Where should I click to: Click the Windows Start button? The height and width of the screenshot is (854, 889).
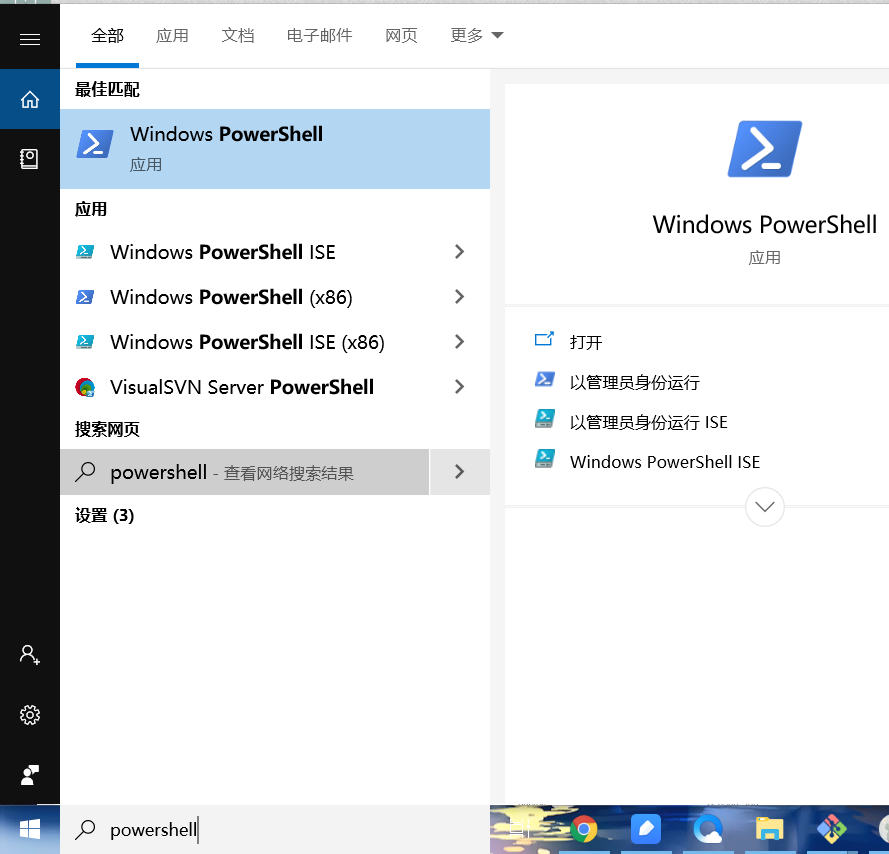click(x=29, y=830)
